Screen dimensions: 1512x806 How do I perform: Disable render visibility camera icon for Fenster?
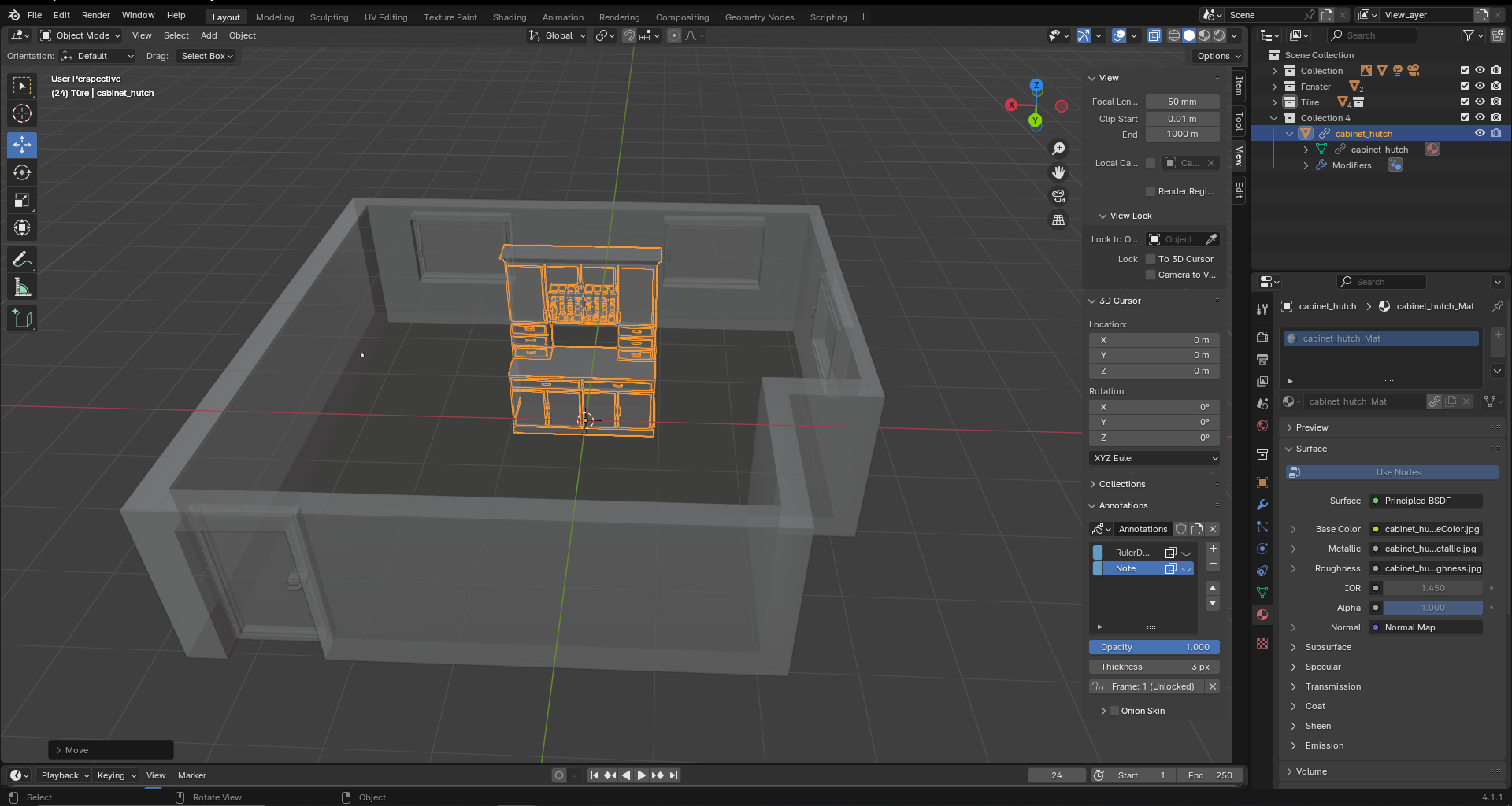pos(1496,87)
